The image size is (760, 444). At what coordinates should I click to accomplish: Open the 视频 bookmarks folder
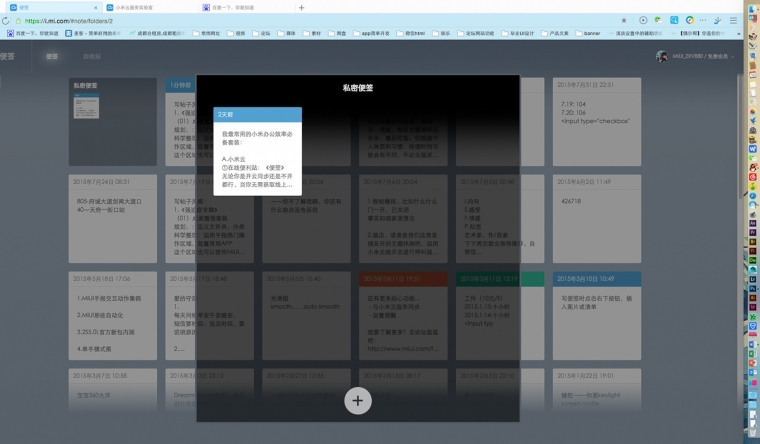click(236, 33)
